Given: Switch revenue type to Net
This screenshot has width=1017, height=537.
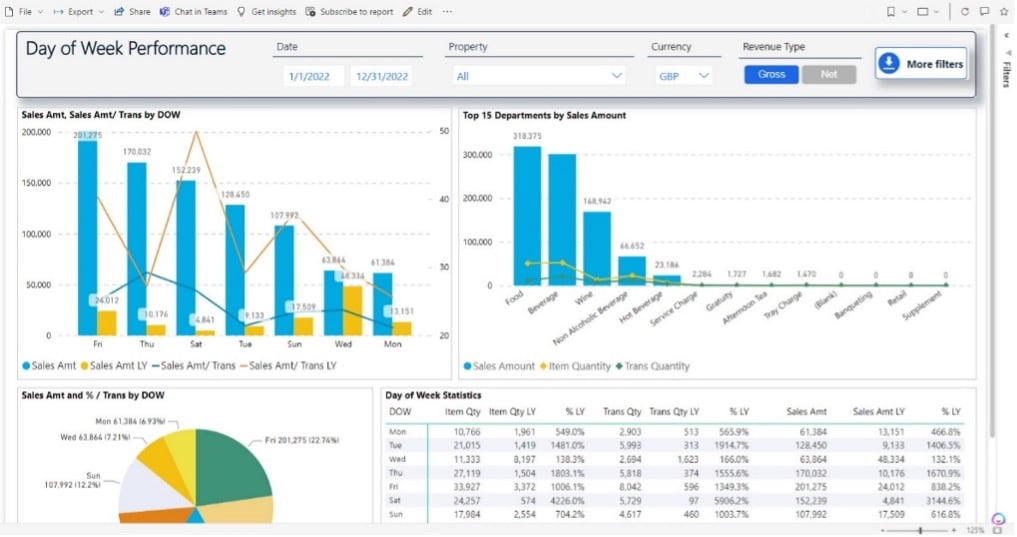Looking at the screenshot, I should pos(829,75).
